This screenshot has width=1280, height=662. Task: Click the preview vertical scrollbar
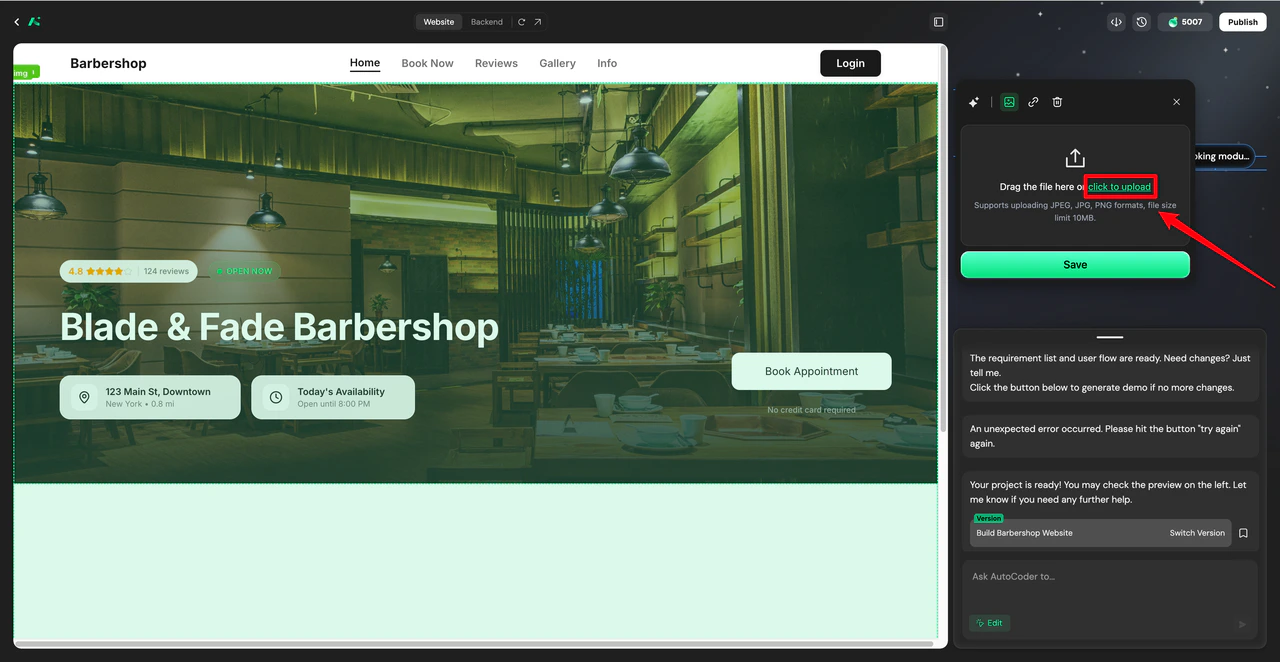943,240
